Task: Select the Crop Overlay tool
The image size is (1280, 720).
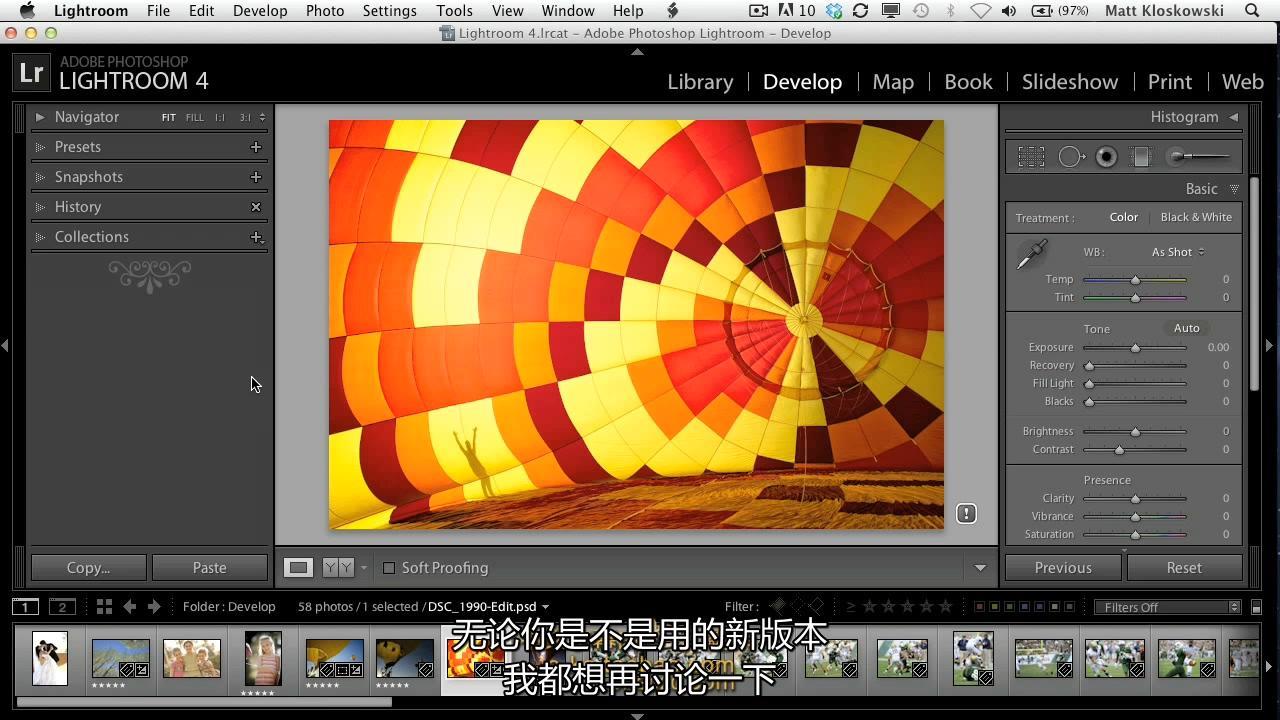Action: click(x=1031, y=157)
